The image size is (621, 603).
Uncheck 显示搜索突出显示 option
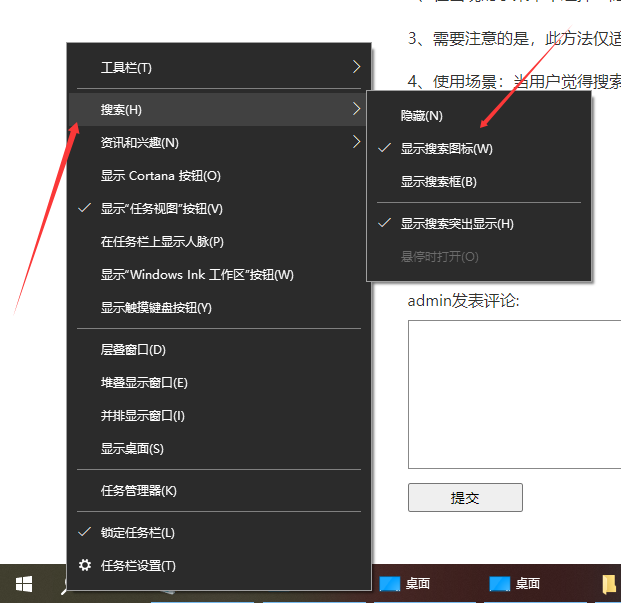click(x=456, y=224)
